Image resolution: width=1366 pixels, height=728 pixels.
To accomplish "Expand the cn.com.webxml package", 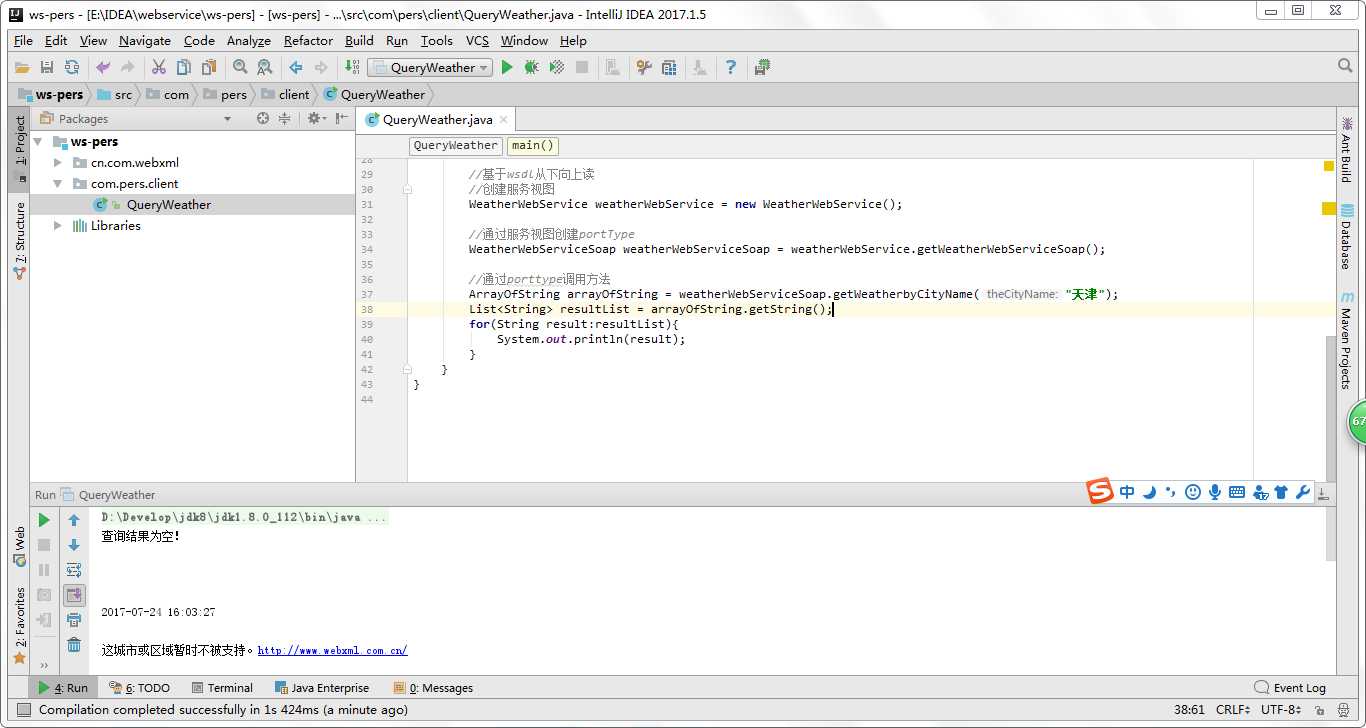I will (58, 162).
